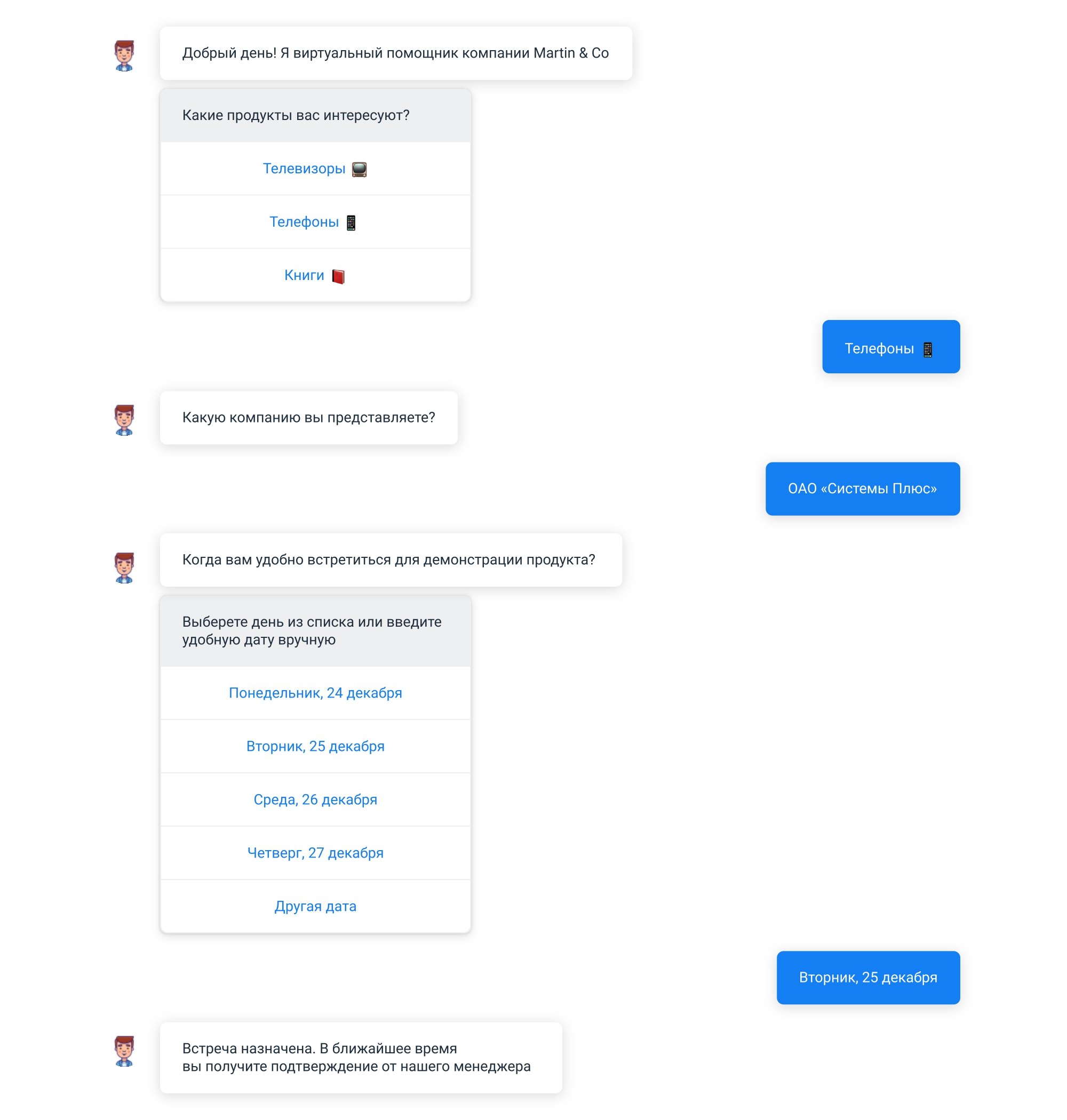Open the Другая дата option
This screenshot has width=1067, height=1120.
point(316,907)
